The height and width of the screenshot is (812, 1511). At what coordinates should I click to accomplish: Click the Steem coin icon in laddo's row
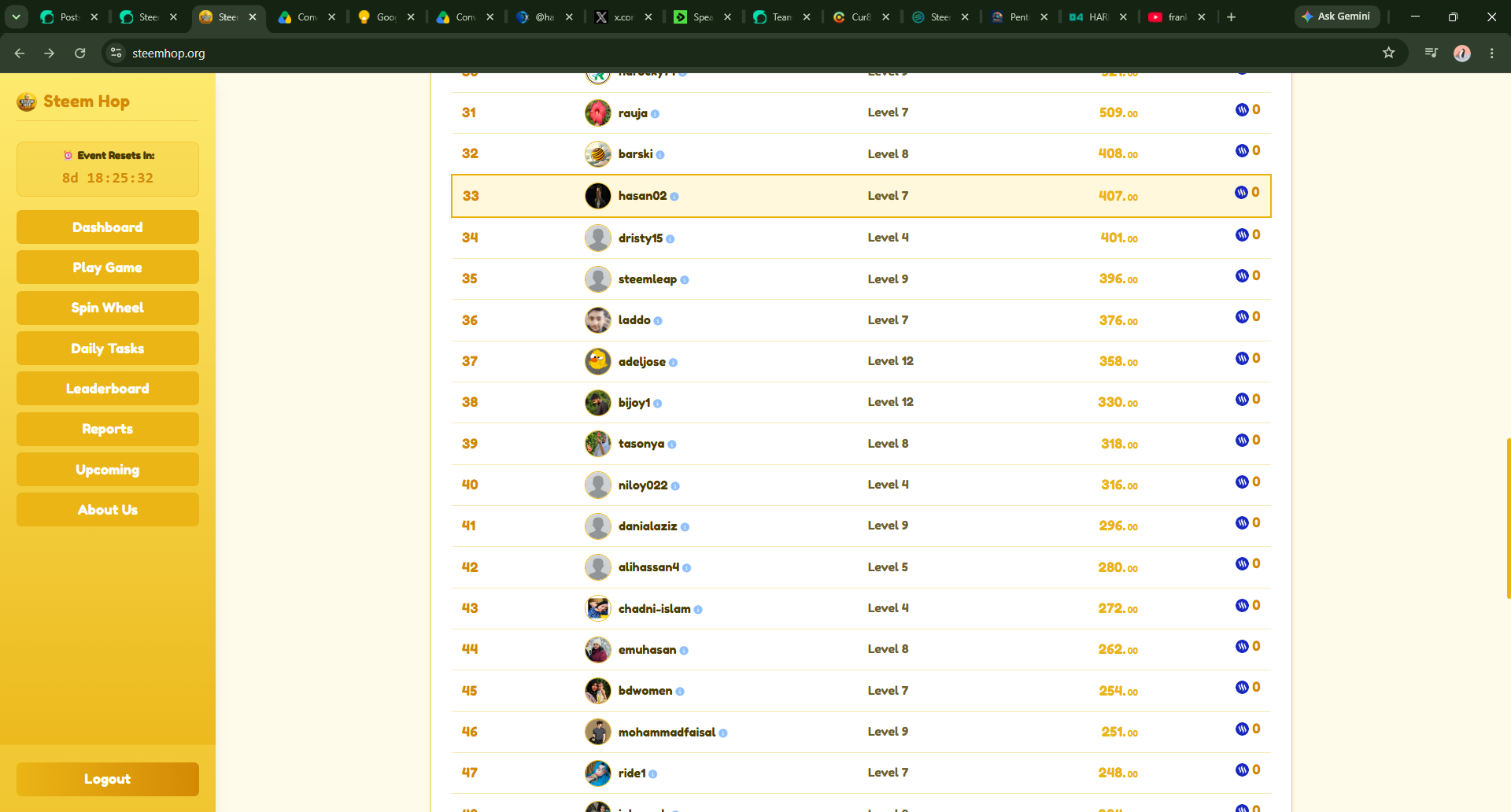point(1242,317)
